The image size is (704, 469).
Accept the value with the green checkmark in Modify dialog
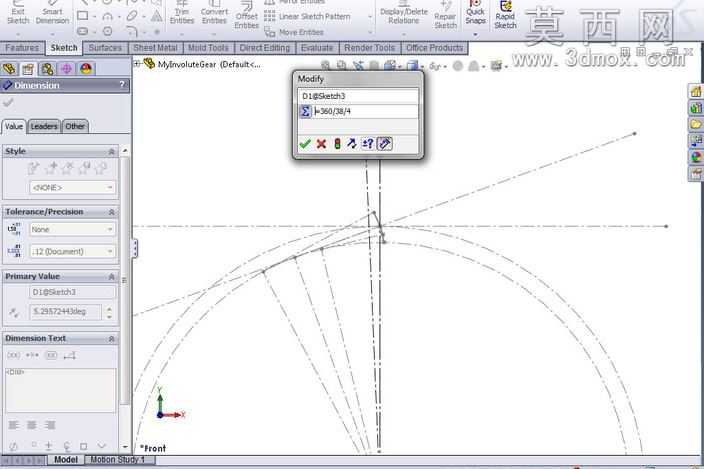(x=305, y=144)
